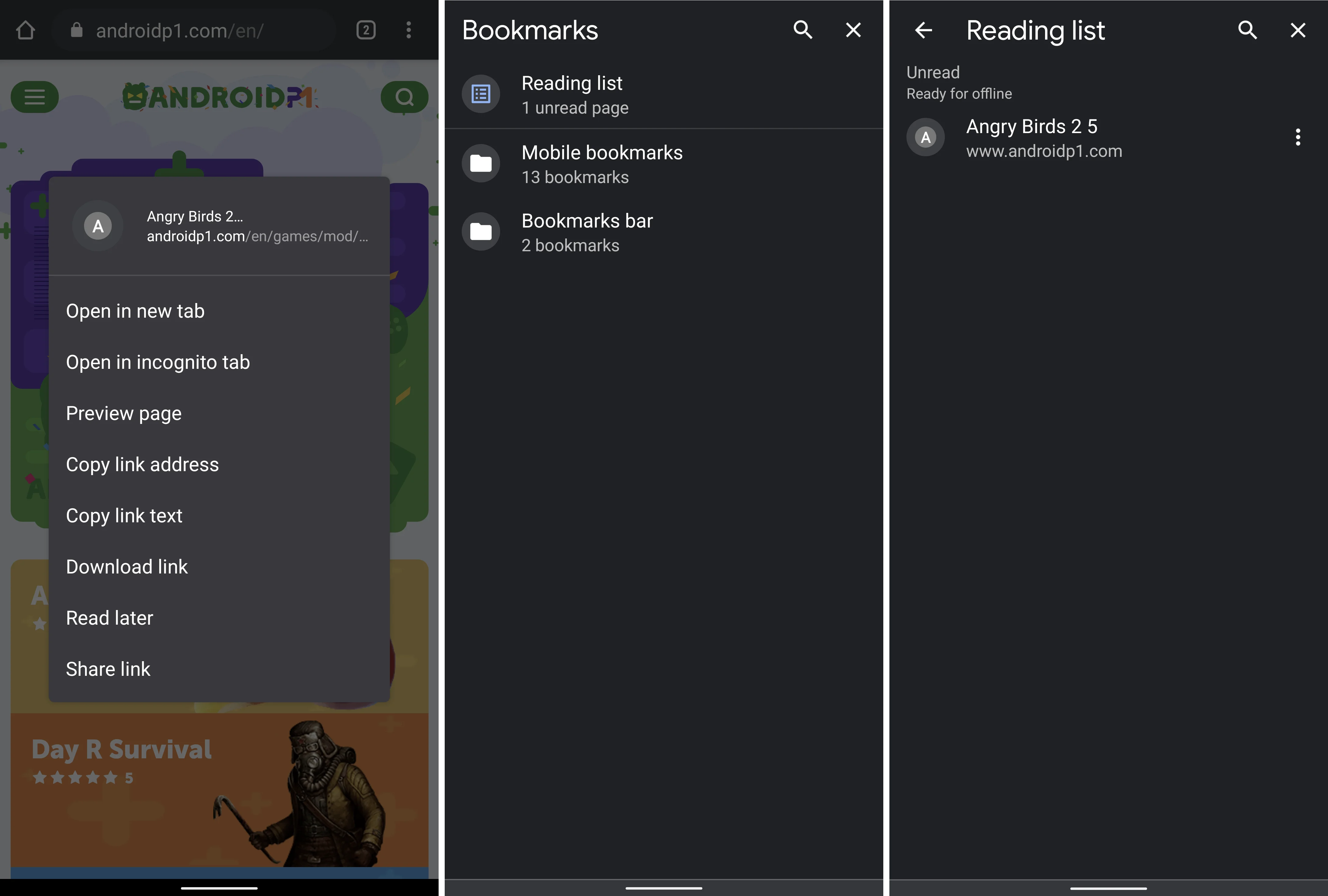Go back from Reading list
The width and height of the screenshot is (1328, 896).
924,30
